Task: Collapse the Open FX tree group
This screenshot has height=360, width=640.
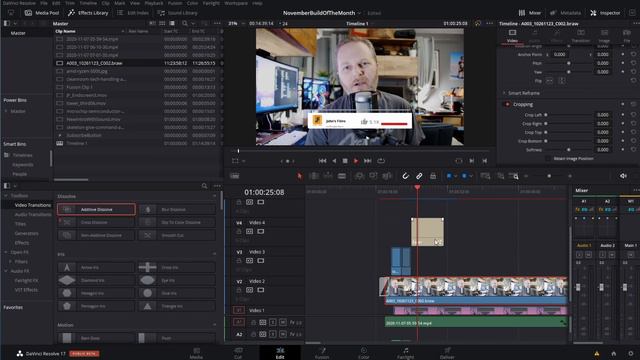Action: click(6, 252)
